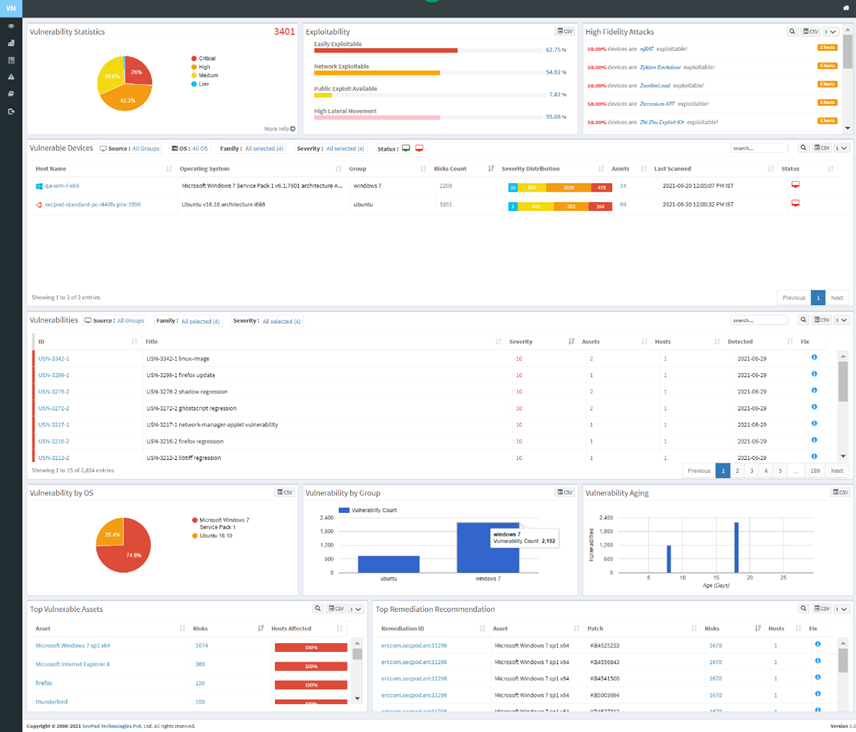Click More Info in Vulnerability Statistics
This screenshot has width=856, height=732.
pyautogui.click(x=280, y=129)
